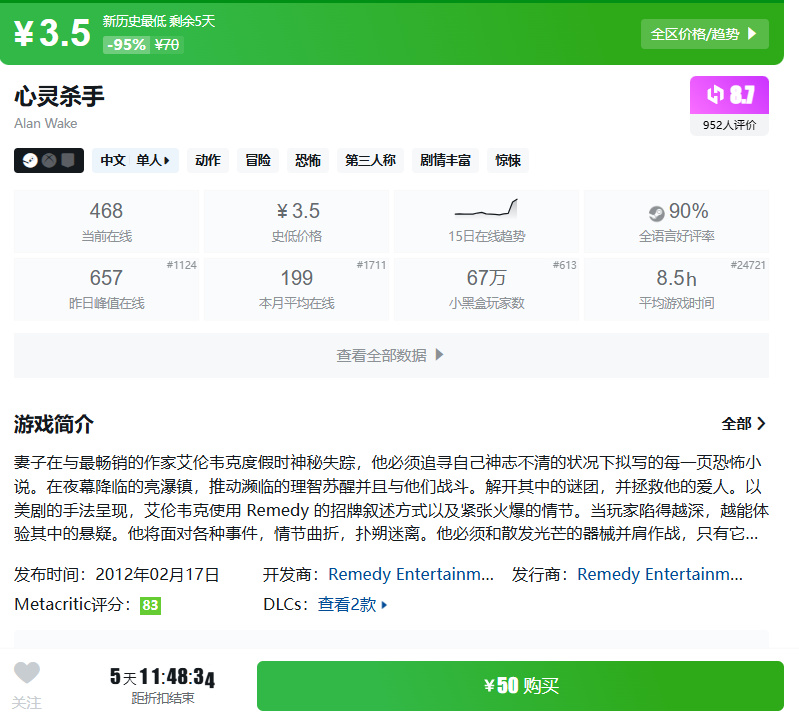799x716 pixels.
Task: Click the #1711 rank label
Action: coord(371,265)
